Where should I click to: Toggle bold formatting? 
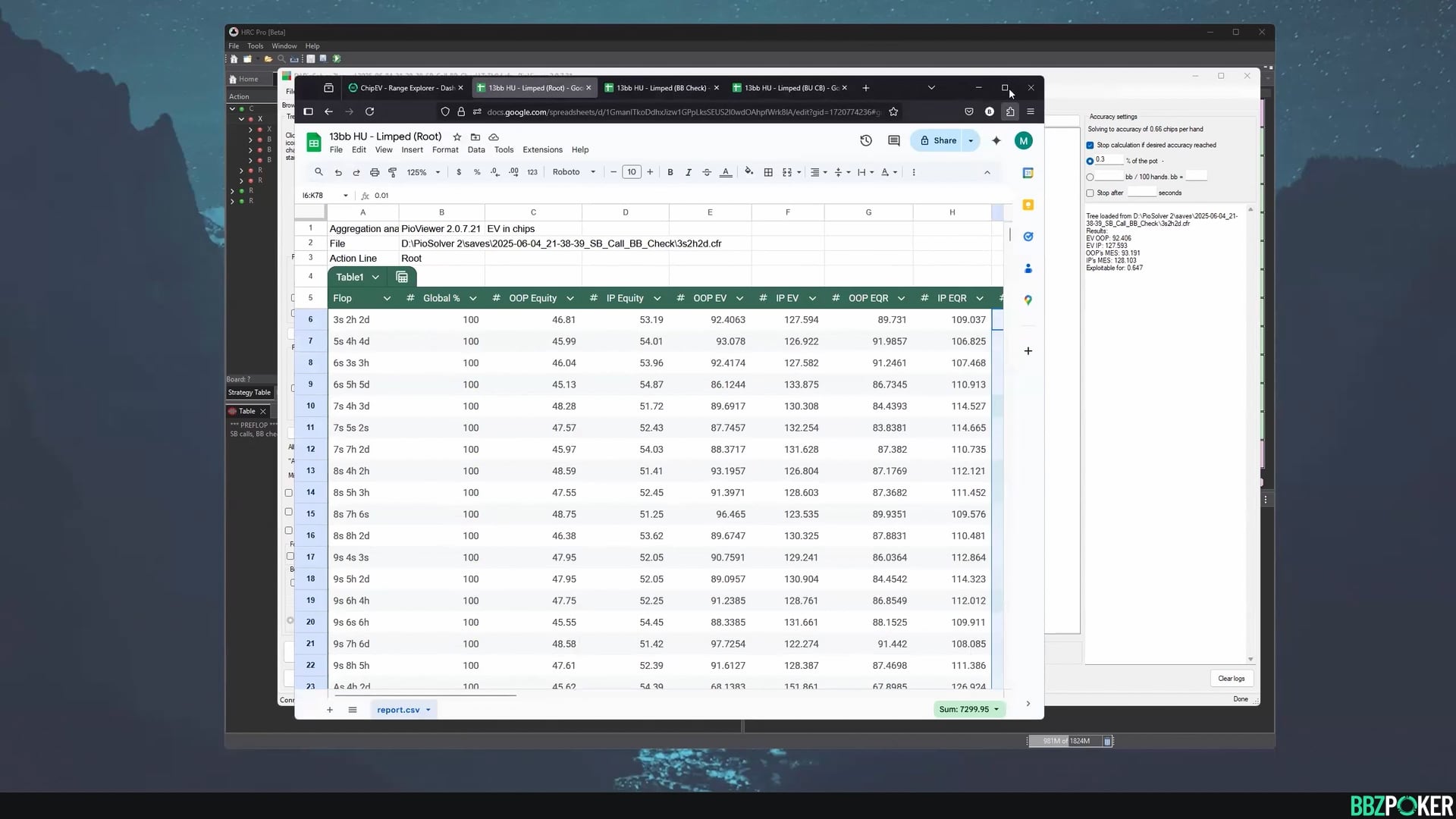tap(670, 172)
